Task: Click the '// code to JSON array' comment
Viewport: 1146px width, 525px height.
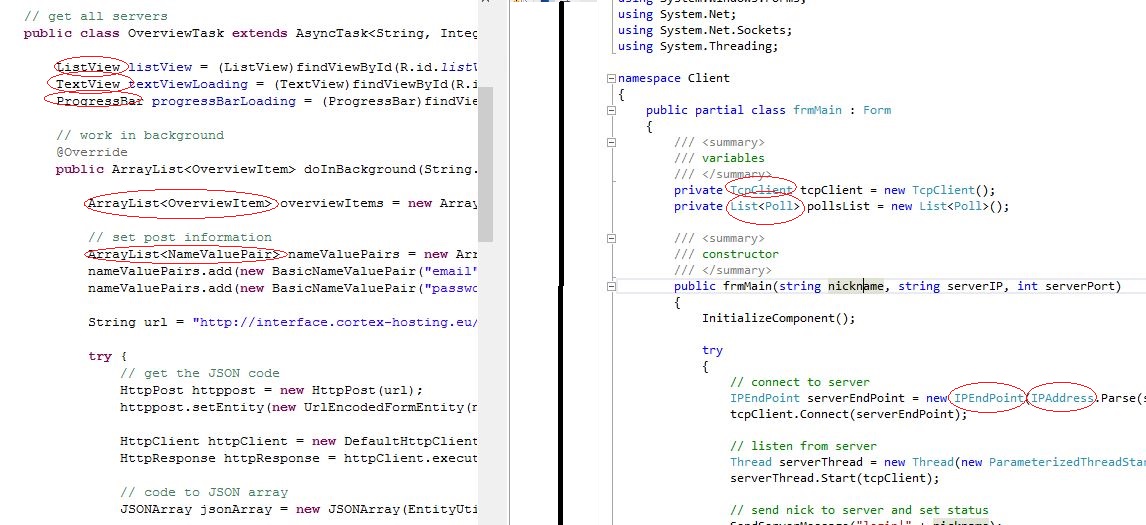Action: (204, 492)
